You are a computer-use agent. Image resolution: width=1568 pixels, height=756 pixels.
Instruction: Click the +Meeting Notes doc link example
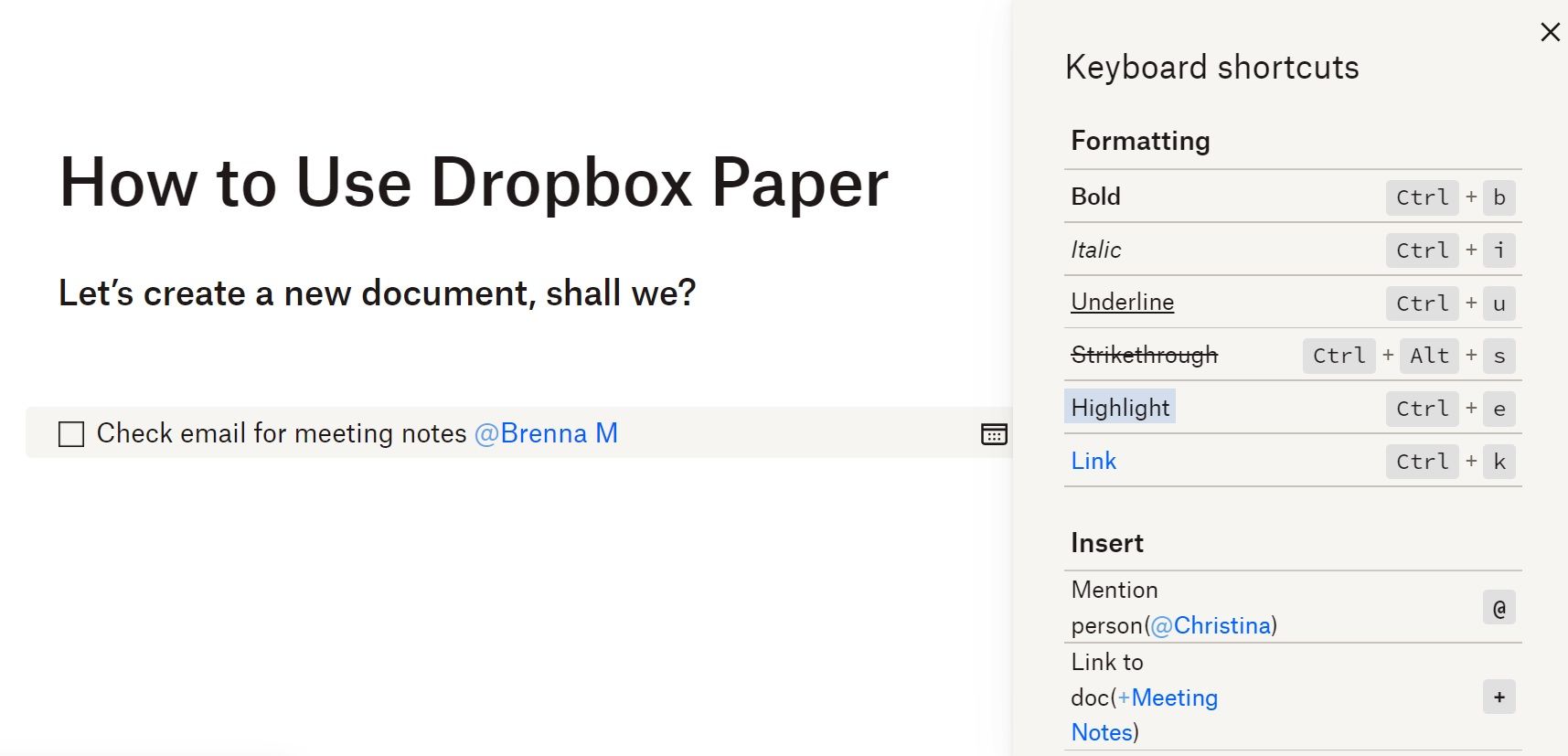point(1145,715)
